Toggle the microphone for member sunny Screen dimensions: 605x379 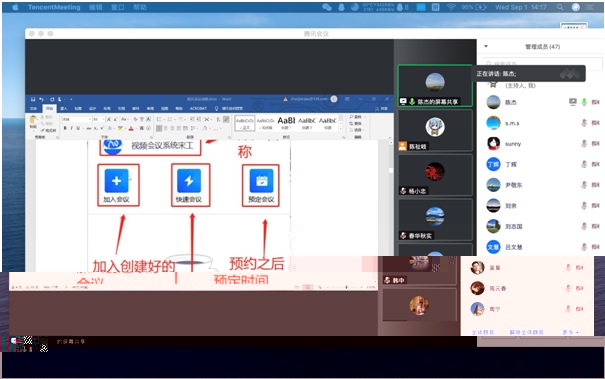point(584,144)
